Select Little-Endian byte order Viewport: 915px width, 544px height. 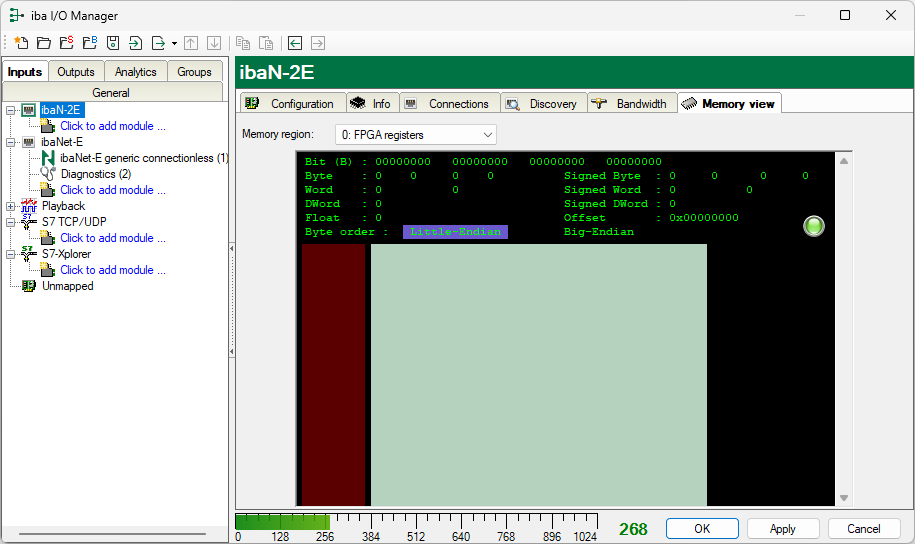[x=455, y=232]
